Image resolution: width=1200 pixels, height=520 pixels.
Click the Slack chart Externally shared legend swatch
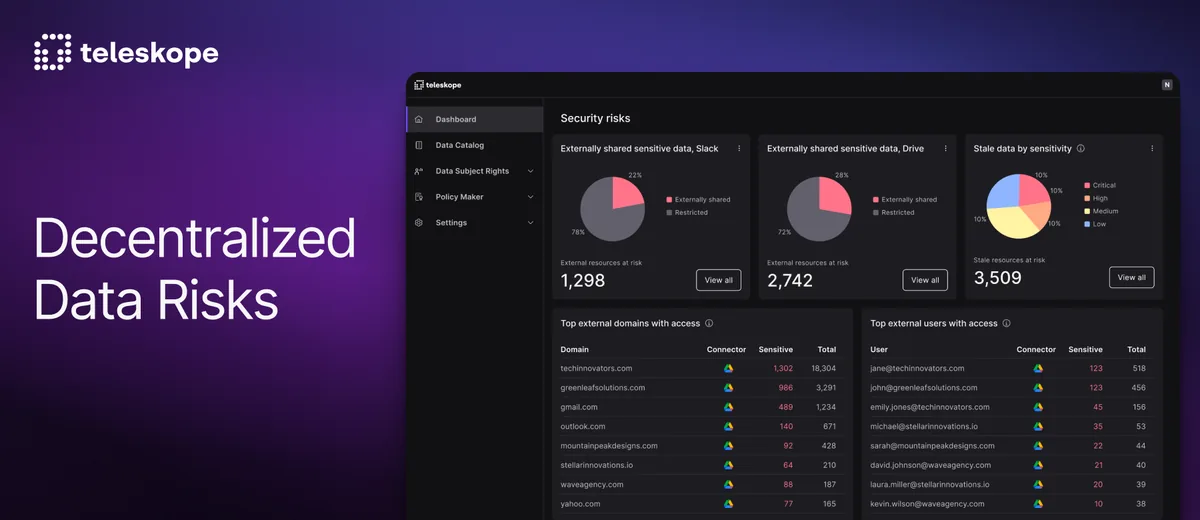click(668, 199)
